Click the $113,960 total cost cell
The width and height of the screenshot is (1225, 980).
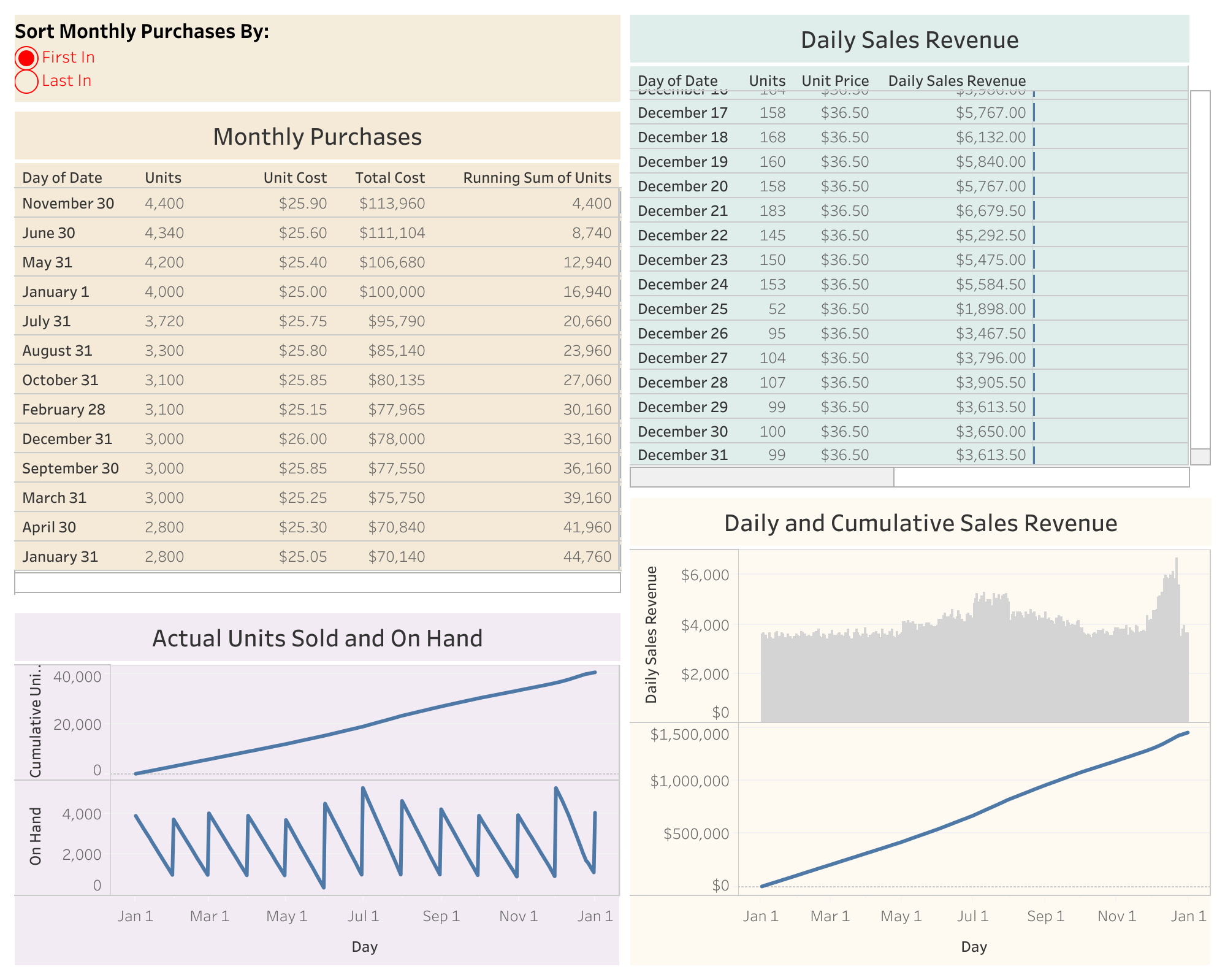(x=392, y=204)
